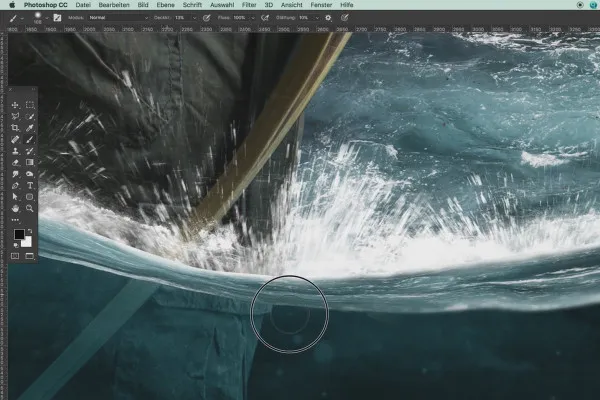Click the screen recording menu bar icon
This screenshot has height=400, width=600.
pyautogui.click(x=580, y=5)
